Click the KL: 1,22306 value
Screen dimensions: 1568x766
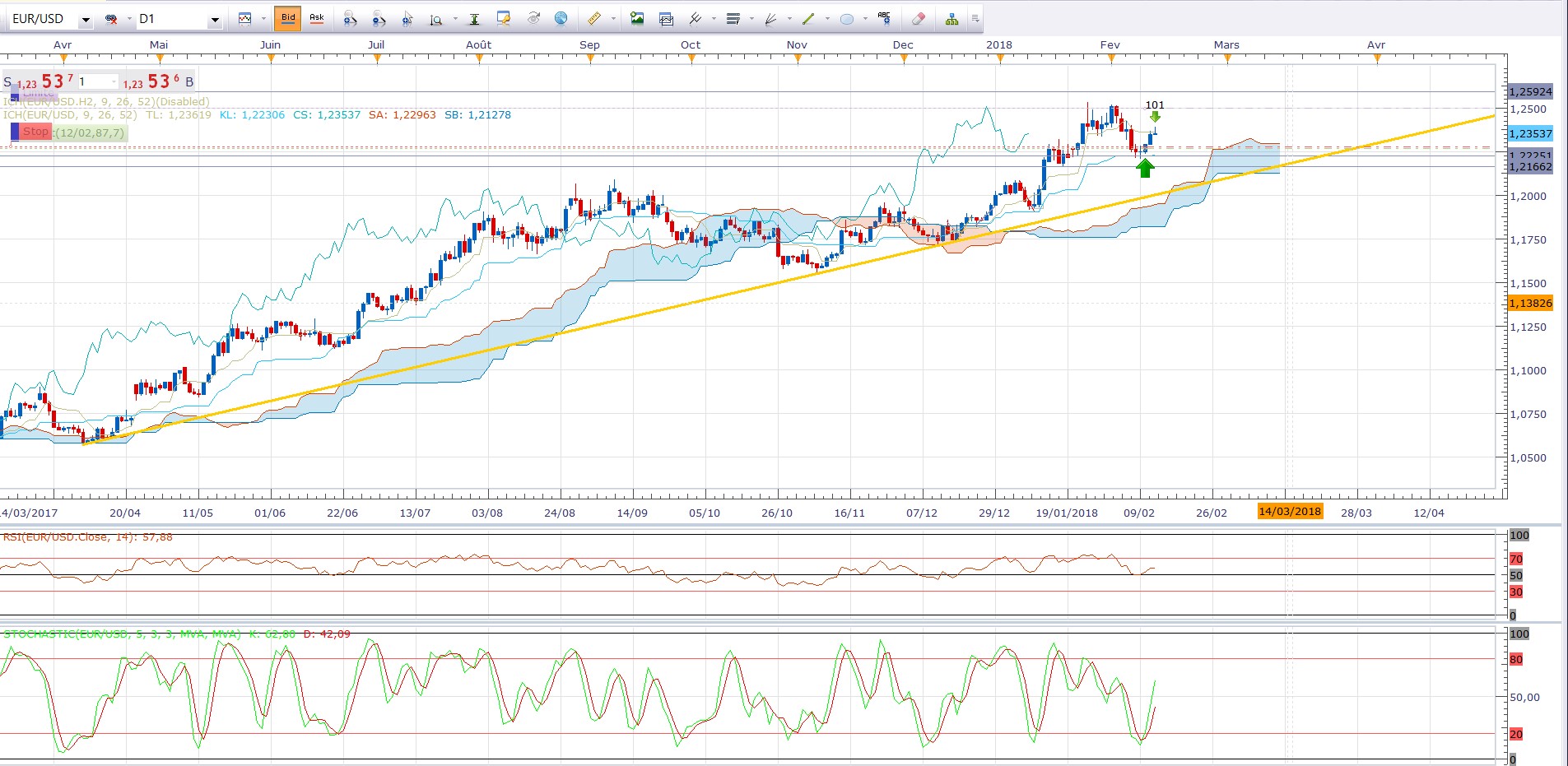[252, 115]
